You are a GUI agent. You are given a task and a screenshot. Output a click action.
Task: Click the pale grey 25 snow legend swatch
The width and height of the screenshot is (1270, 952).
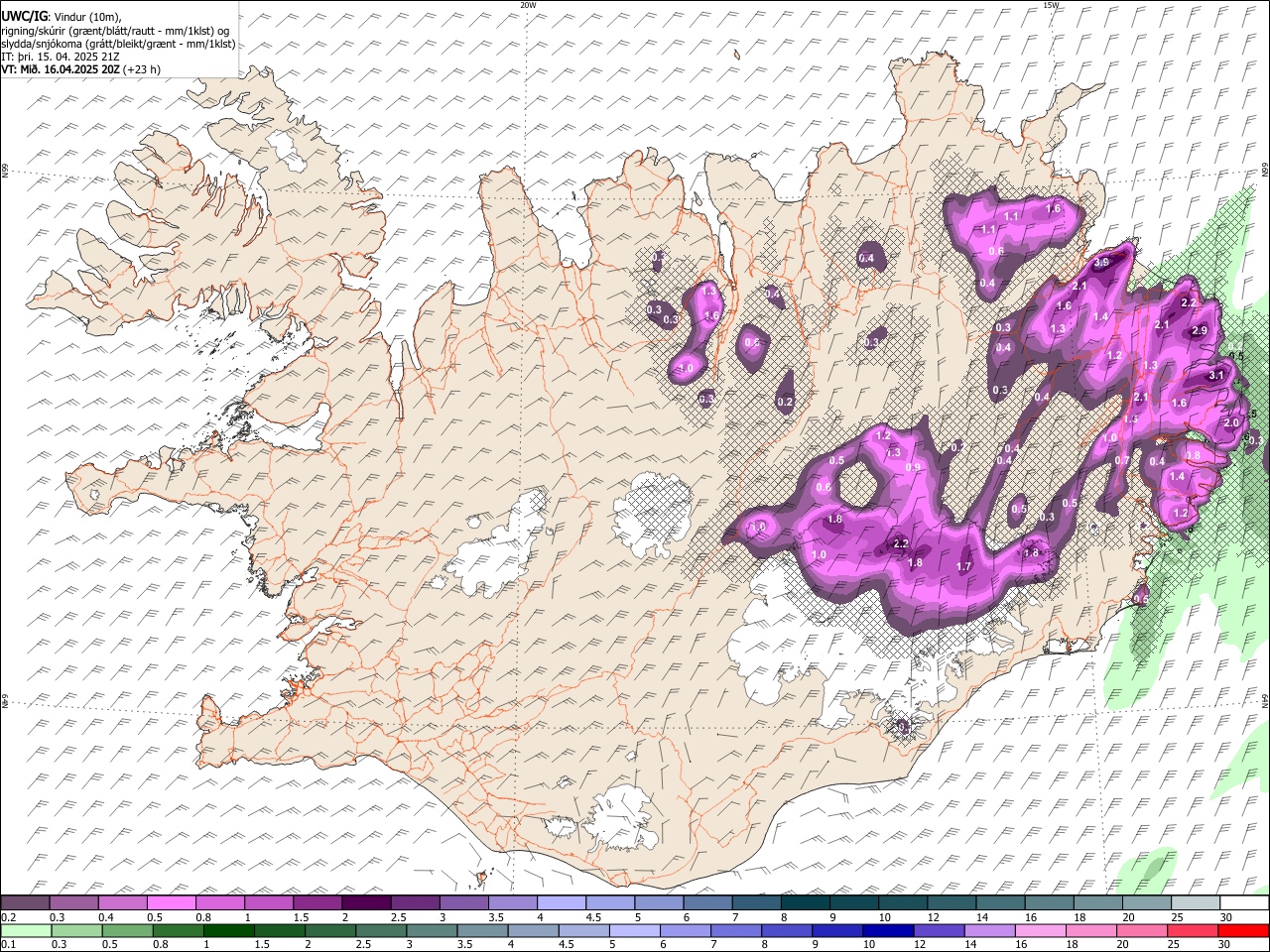(x=1196, y=902)
